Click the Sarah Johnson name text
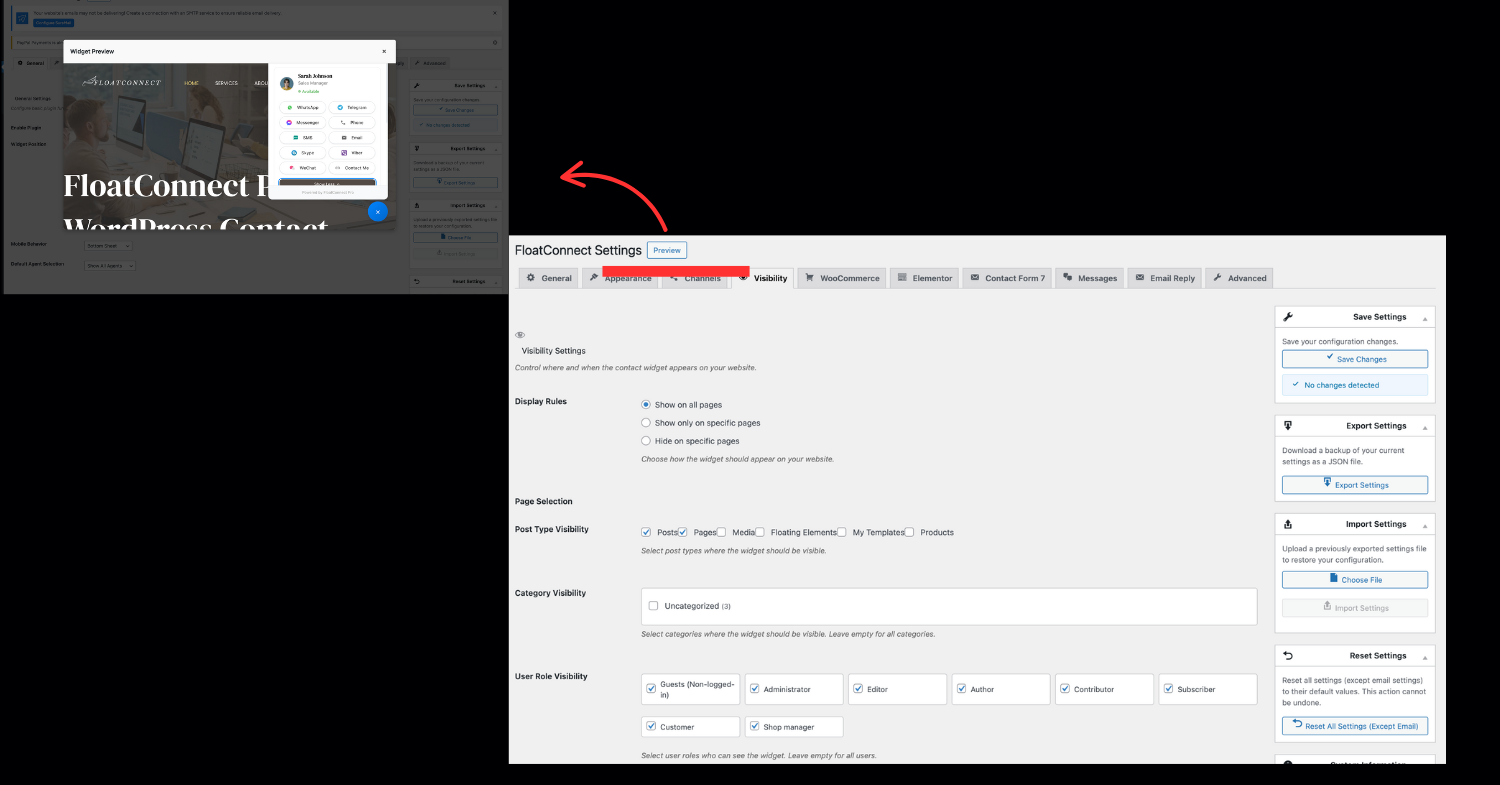The height and width of the screenshot is (785, 1500). point(315,76)
